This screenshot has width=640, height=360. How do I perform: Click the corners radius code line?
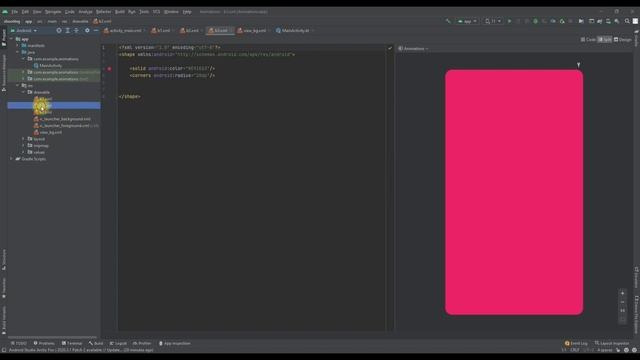click(172, 76)
